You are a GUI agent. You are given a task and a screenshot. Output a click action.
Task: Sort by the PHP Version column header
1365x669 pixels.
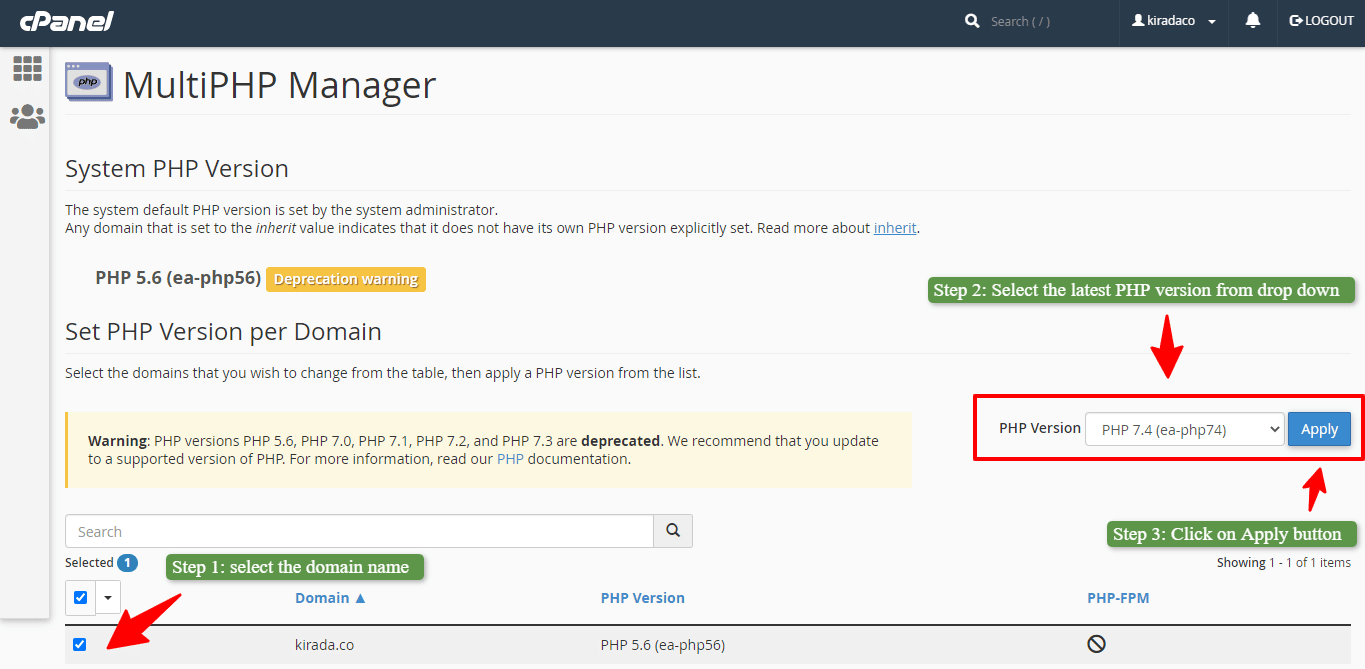click(x=642, y=598)
